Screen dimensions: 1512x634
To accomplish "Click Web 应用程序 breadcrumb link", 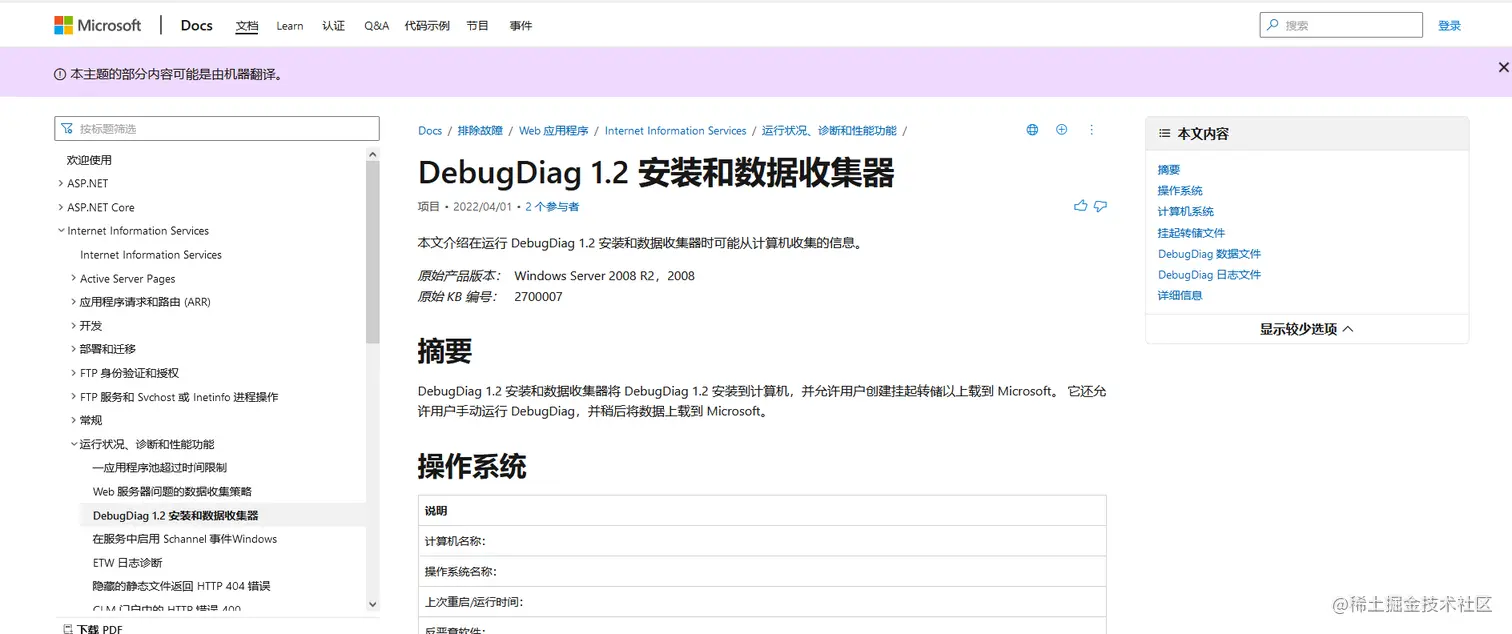I will coord(554,131).
